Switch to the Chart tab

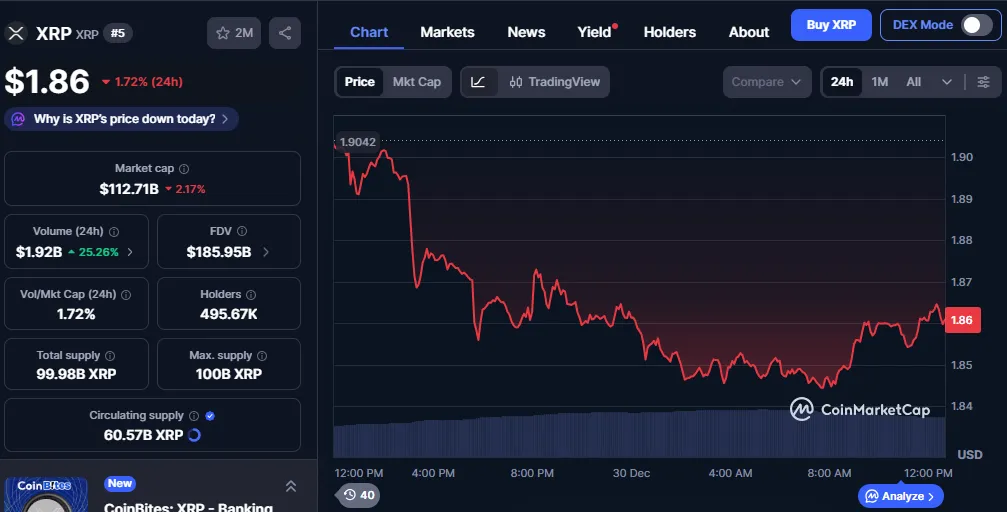point(369,32)
